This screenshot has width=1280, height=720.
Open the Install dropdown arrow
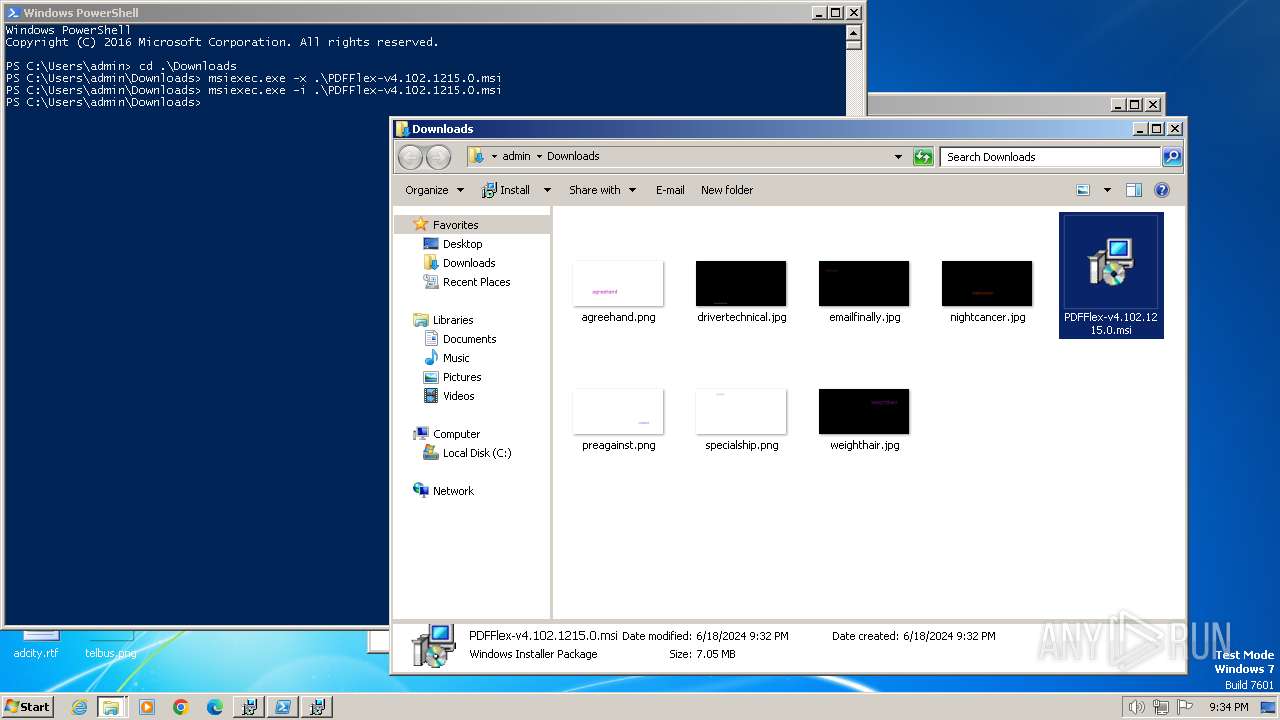tap(547, 190)
